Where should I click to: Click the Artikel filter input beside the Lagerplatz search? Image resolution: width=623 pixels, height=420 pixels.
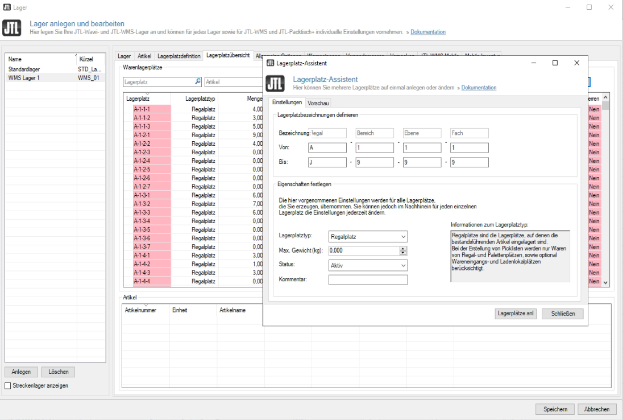click(x=234, y=82)
